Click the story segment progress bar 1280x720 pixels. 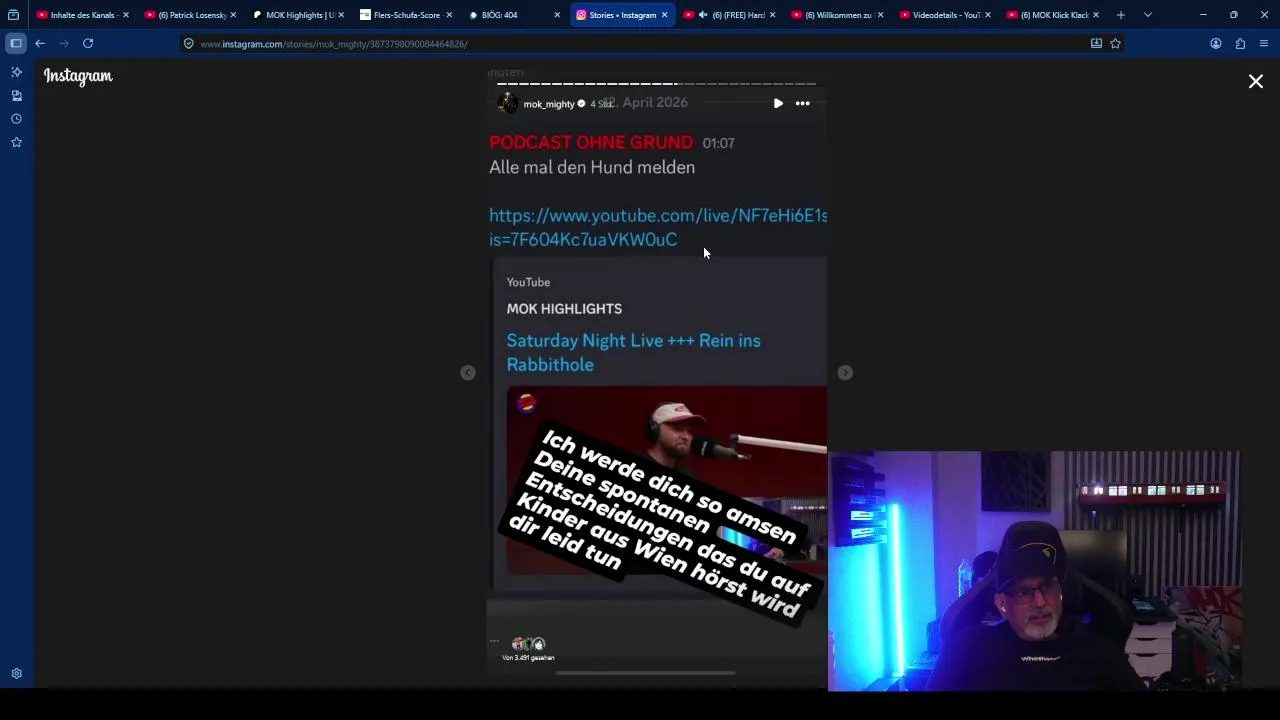656,84
